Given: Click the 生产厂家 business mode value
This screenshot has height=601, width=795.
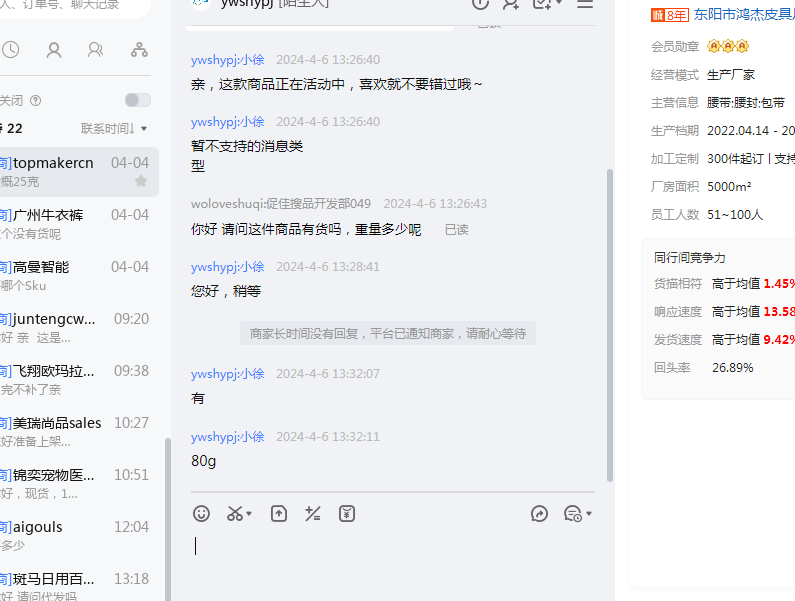Looking at the screenshot, I should coord(731,75).
